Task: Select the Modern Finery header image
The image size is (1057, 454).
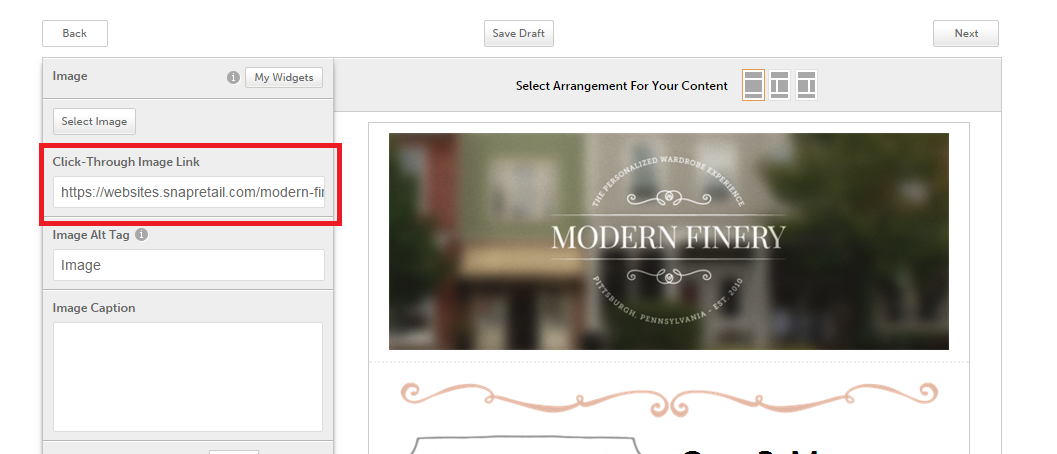Action: coord(668,241)
